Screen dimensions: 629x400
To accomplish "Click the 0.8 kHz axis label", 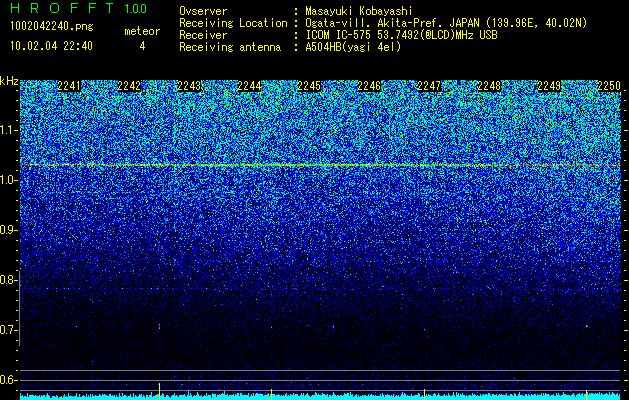I will pos(8,280).
